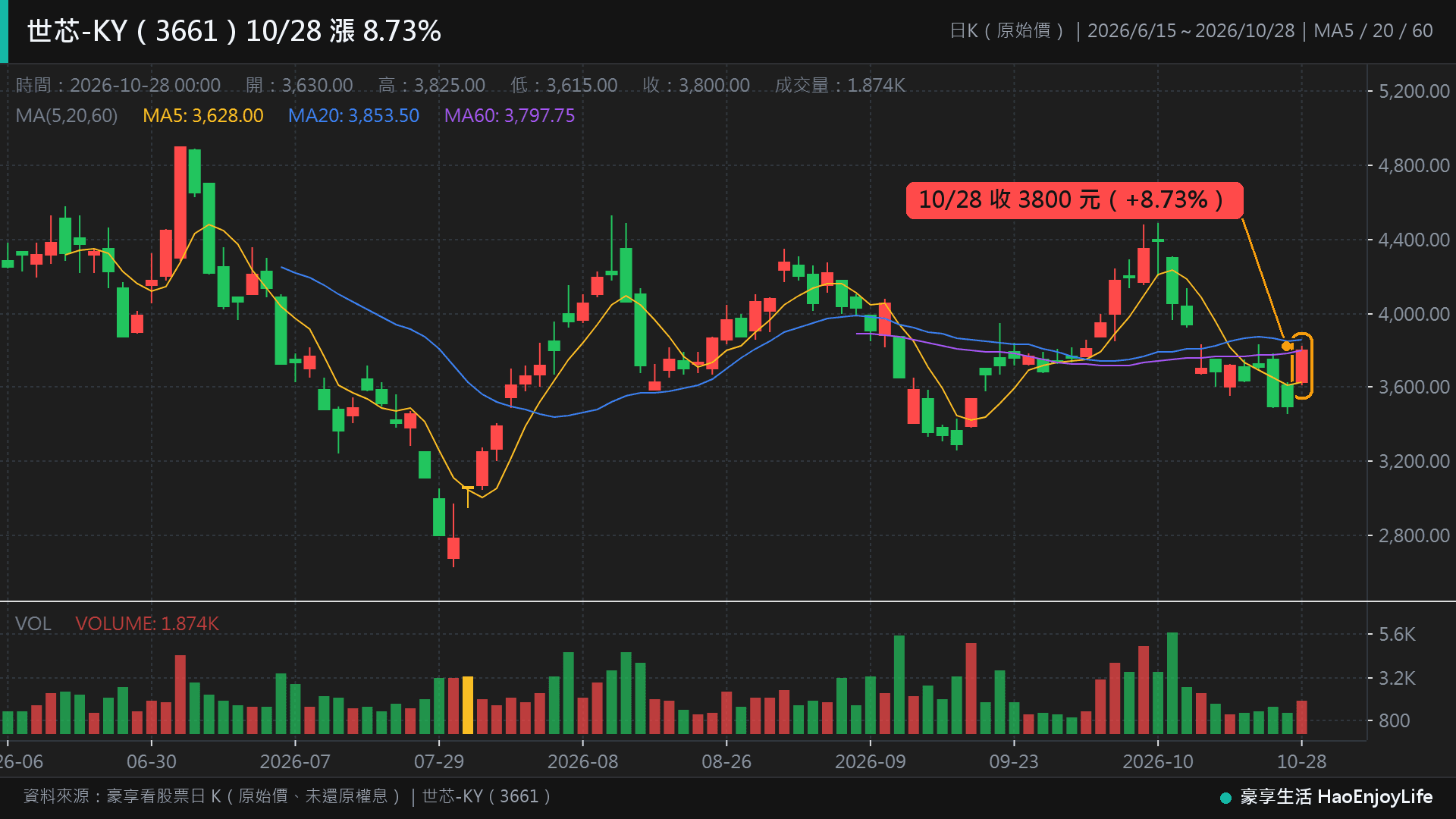
Task: Click the 開: 3,630.00 open price value
Action: tap(300, 85)
